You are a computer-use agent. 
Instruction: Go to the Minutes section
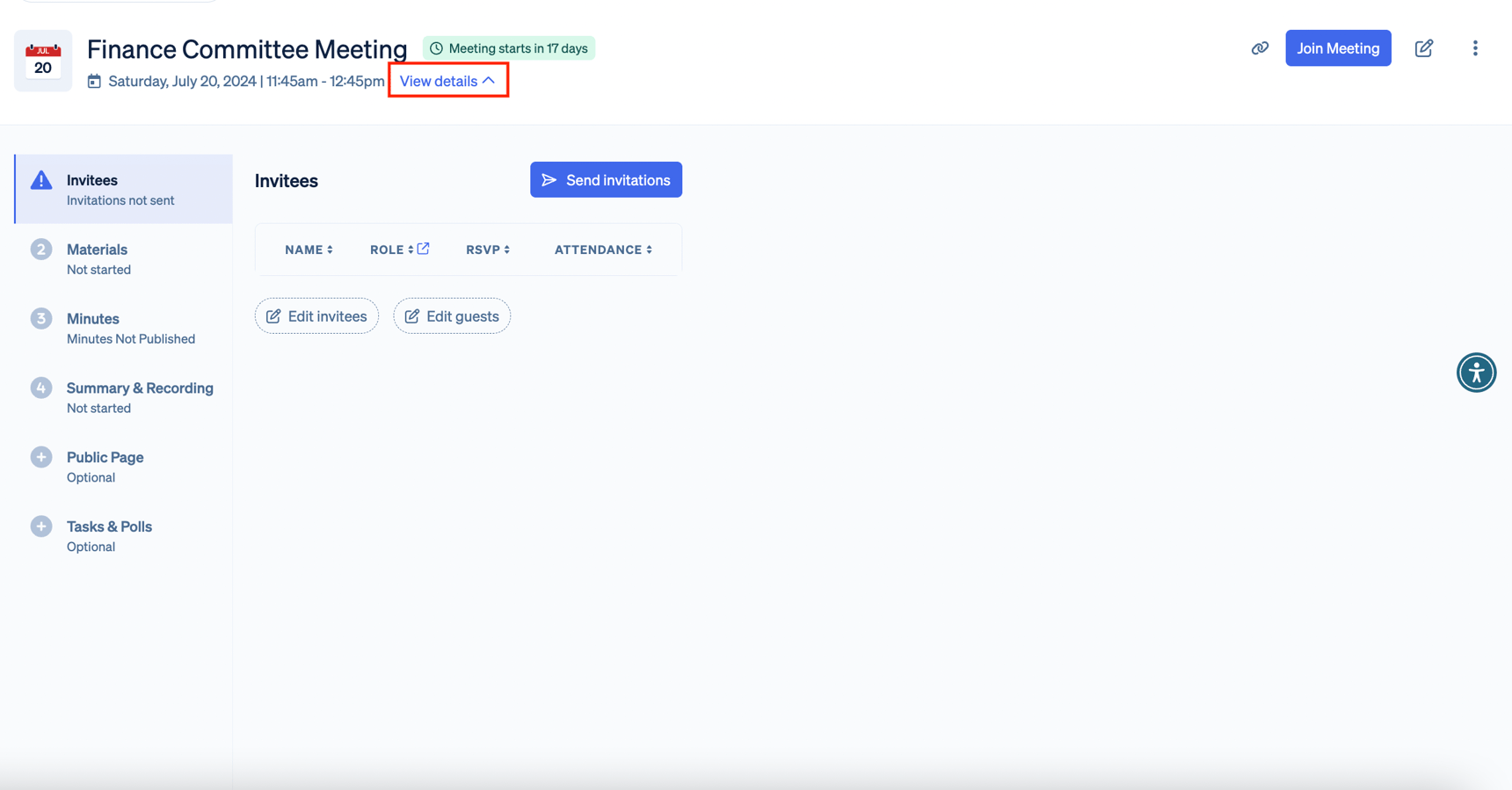124,328
